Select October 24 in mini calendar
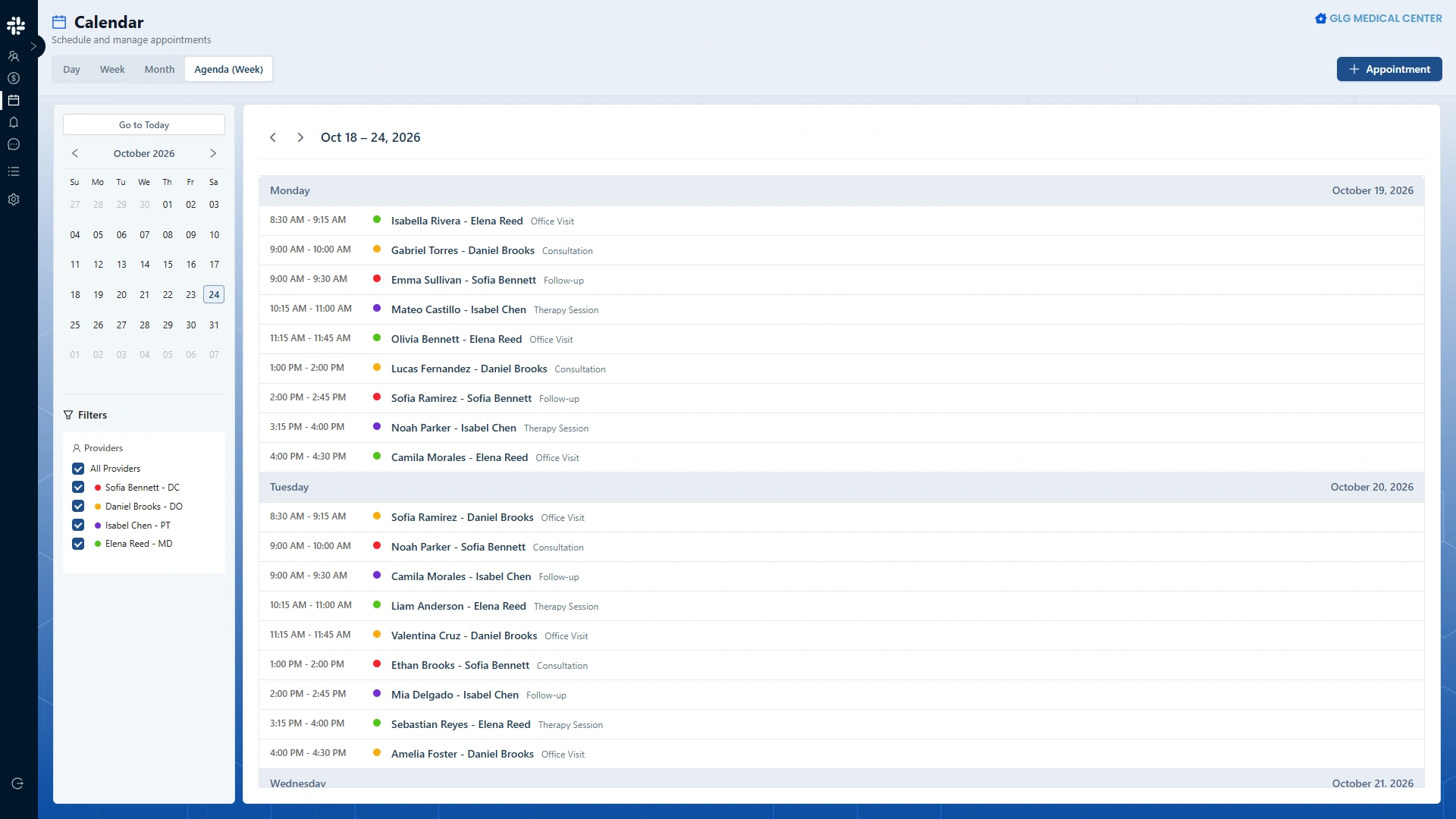 click(x=214, y=294)
